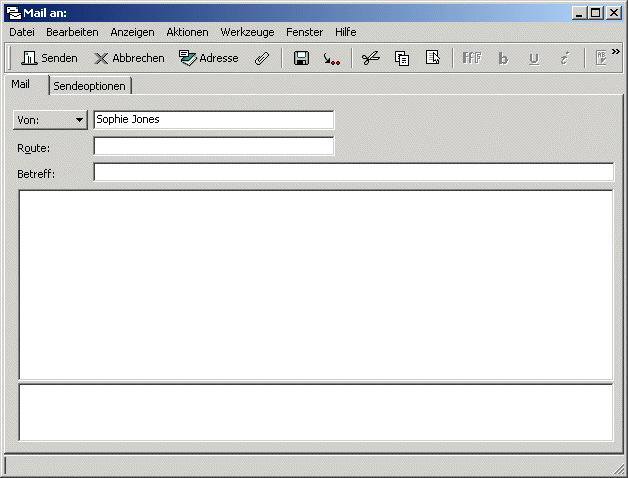Viewport: 628px width, 478px height.
Task: Click the Von field with Sophie Jones
Action: pyautogui.click(x=213, y=120)
